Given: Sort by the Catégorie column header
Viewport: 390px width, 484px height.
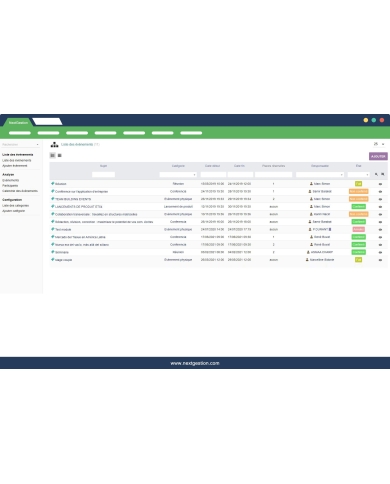Looking at the screenshot, I should click(x=178, y=166).
